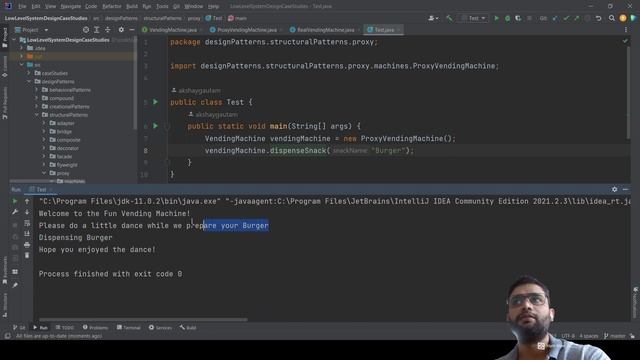
Task: Click the structuralPatterns breadcrumb
Action: [162, 18]
